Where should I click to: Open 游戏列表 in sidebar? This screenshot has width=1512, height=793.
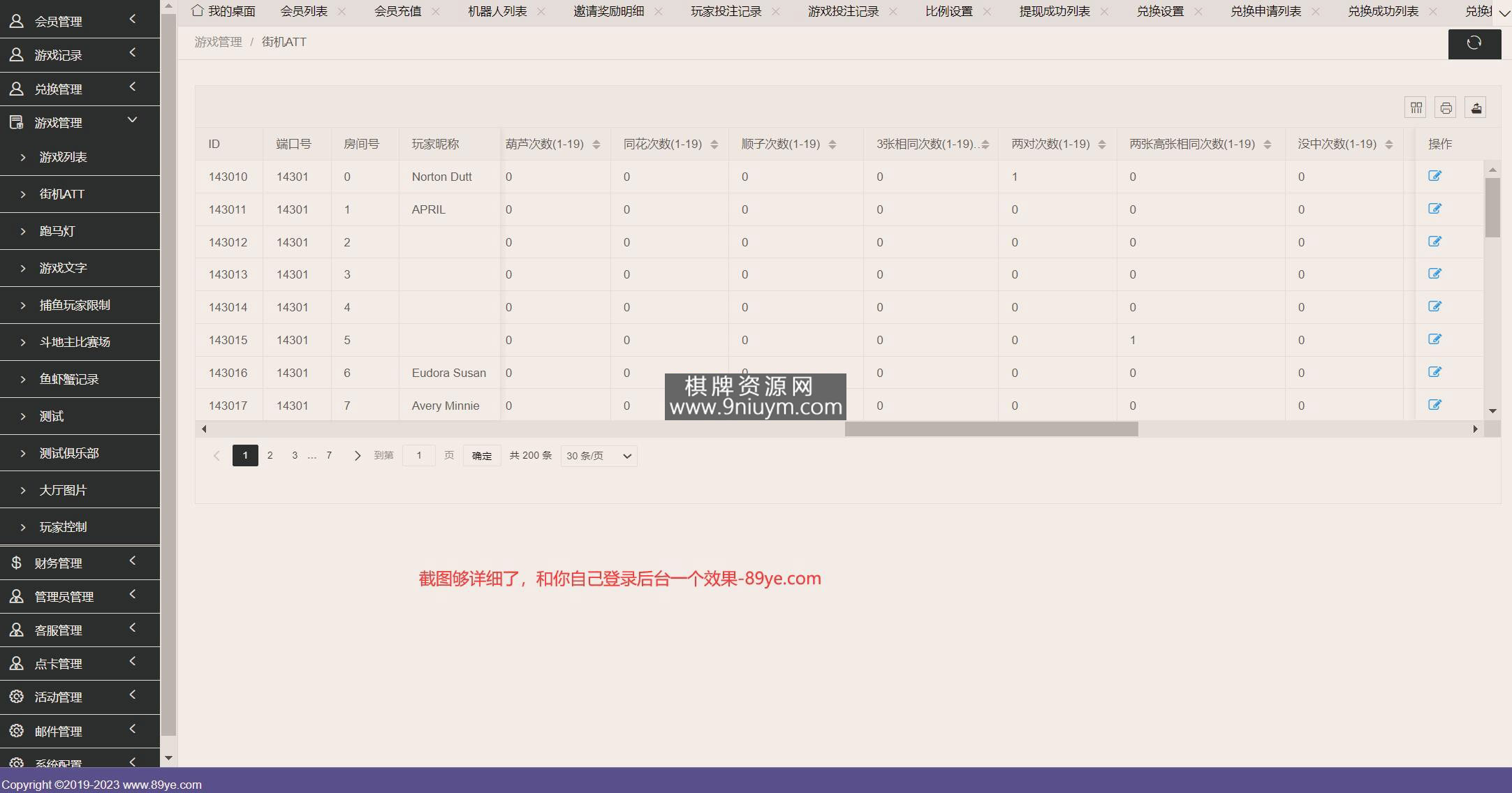[80, 157]
